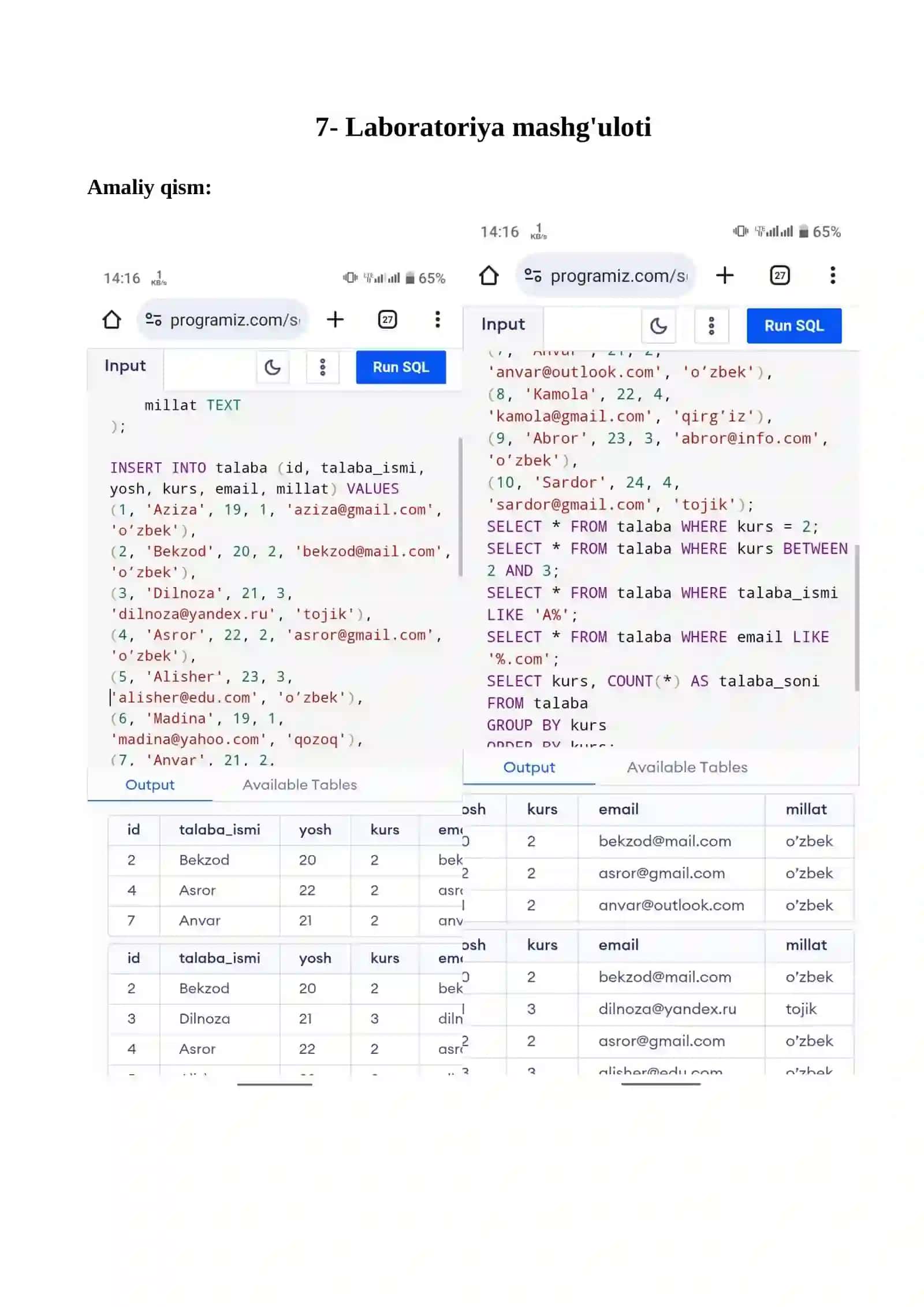Click left editor vertical scrollbar

pos(460,507)
